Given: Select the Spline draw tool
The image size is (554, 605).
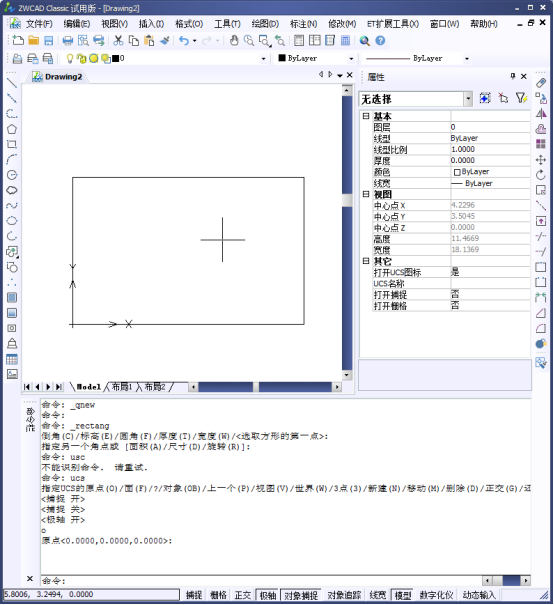Looking at the screenshot, I should click(x=12, y=205).
